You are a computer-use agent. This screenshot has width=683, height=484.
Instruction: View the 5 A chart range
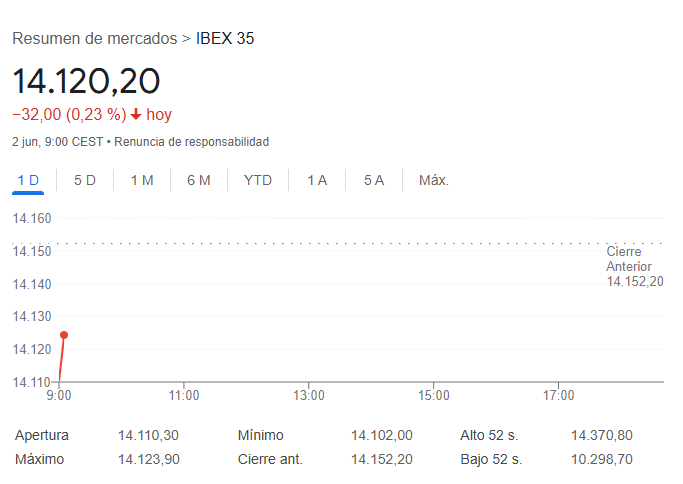point(374,180)
